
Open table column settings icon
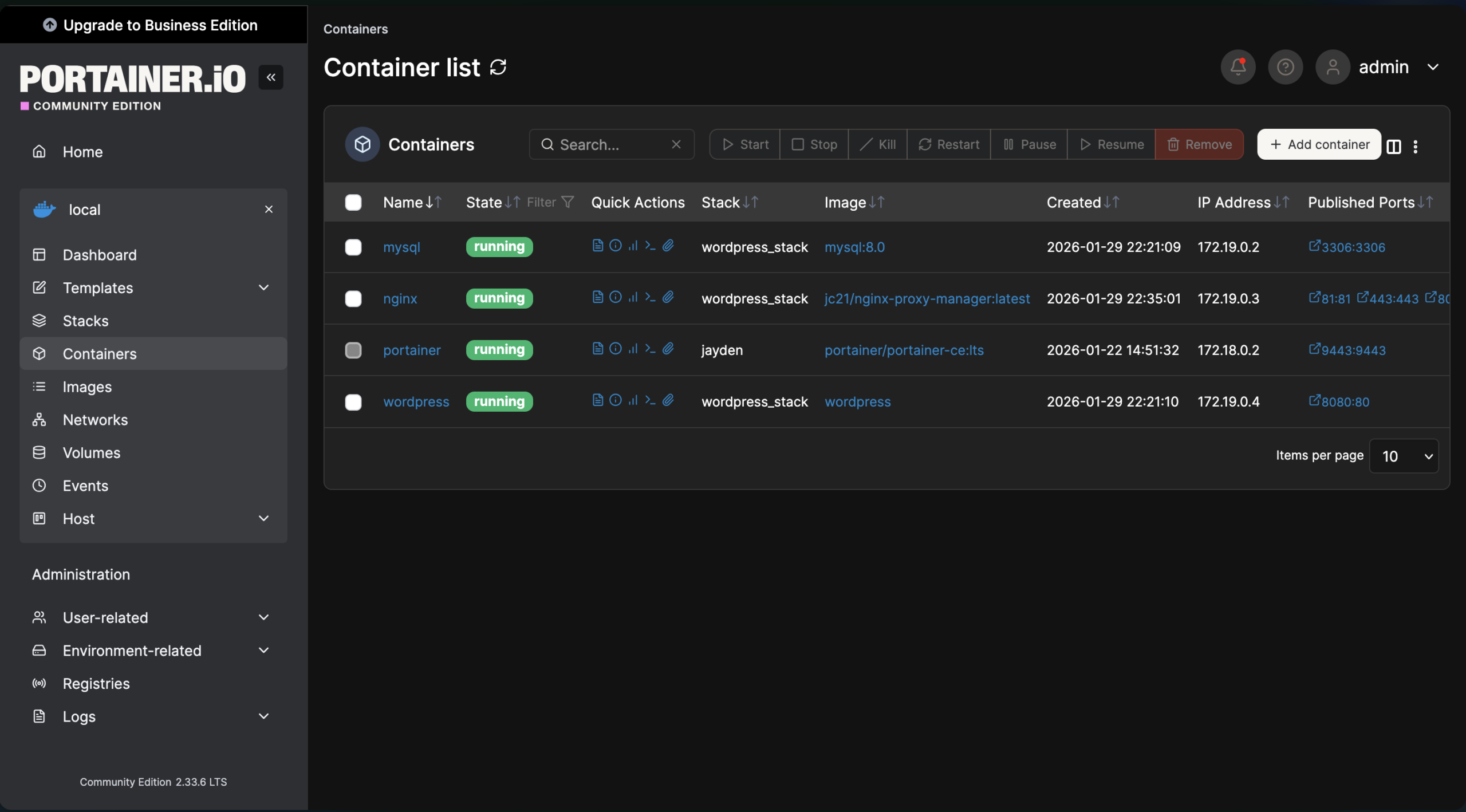(1394, 147)
